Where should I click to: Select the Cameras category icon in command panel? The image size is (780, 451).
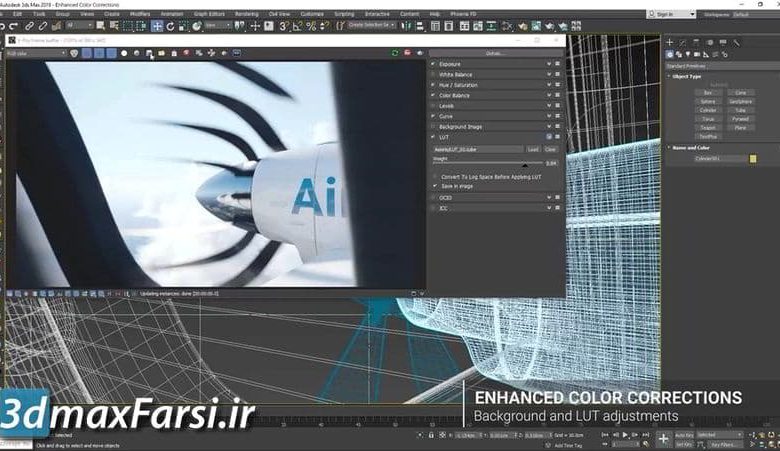click(697, 54)
